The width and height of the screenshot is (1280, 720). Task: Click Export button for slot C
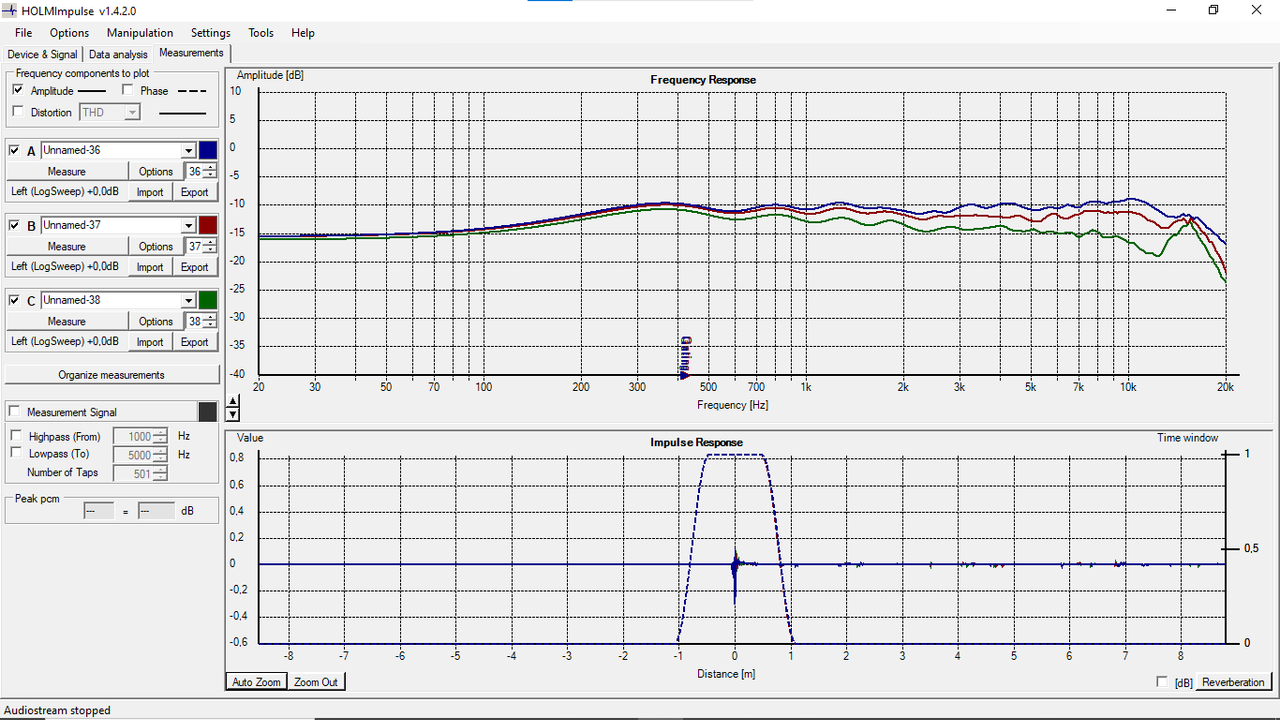pos(194,342)
